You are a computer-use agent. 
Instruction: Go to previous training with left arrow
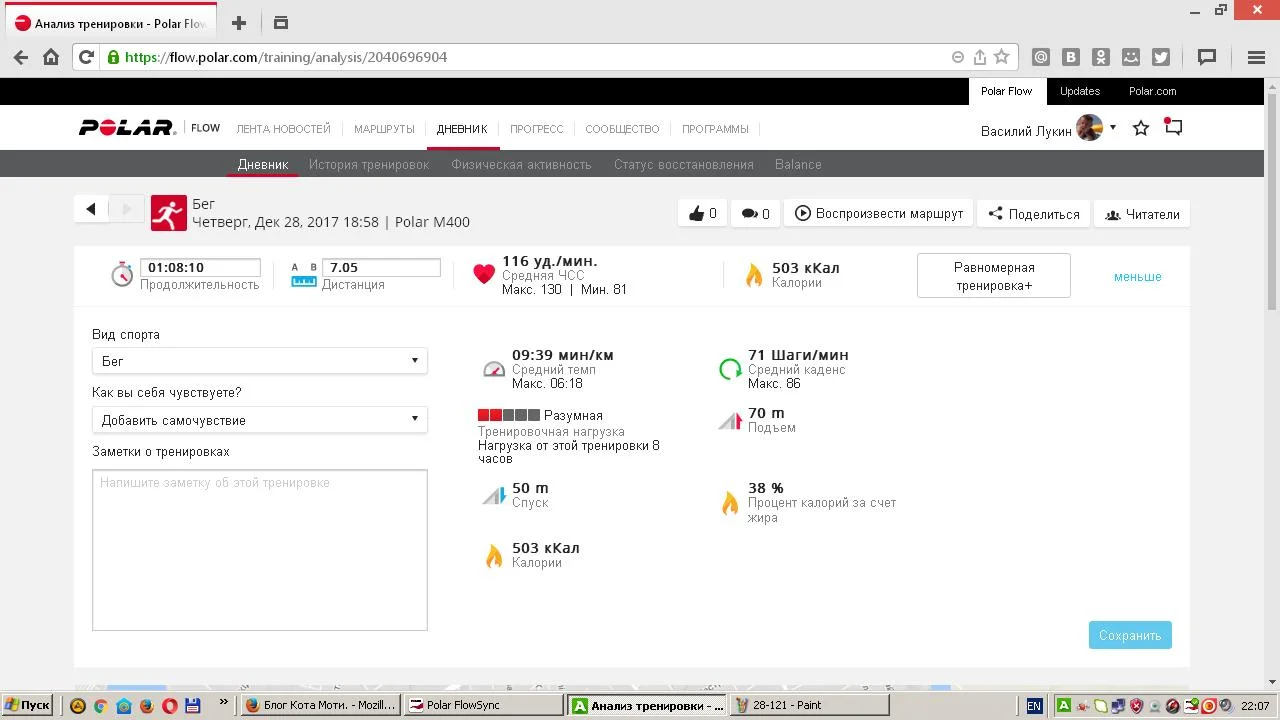tap(91, 209)
